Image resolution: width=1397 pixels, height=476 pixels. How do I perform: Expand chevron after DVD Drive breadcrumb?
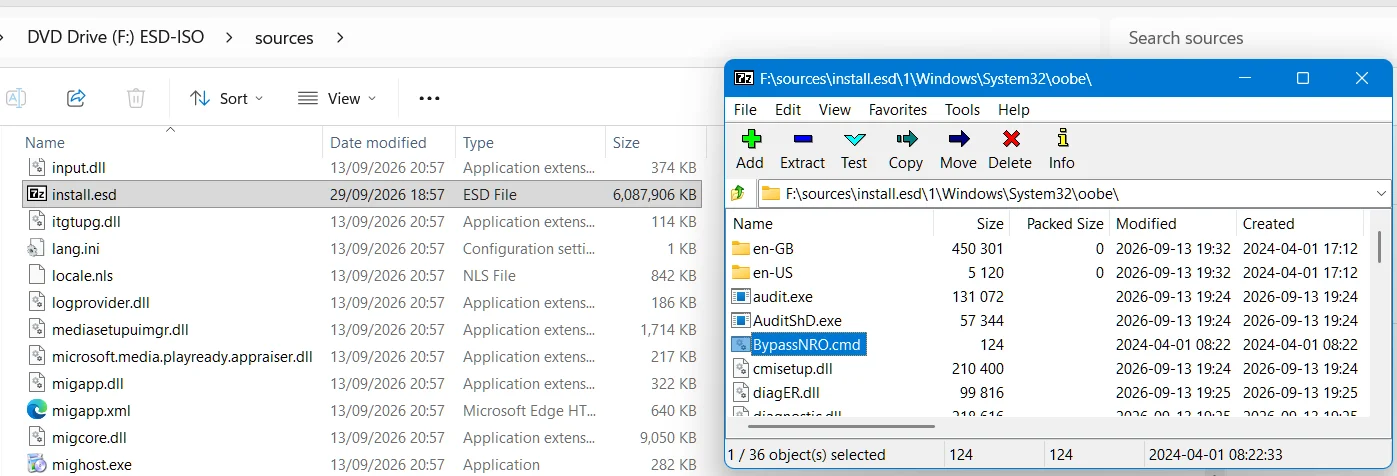click(229, 37)
